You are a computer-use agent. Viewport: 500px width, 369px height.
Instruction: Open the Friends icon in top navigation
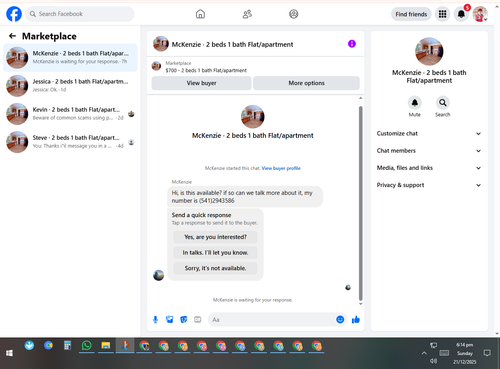click(247, 14)
